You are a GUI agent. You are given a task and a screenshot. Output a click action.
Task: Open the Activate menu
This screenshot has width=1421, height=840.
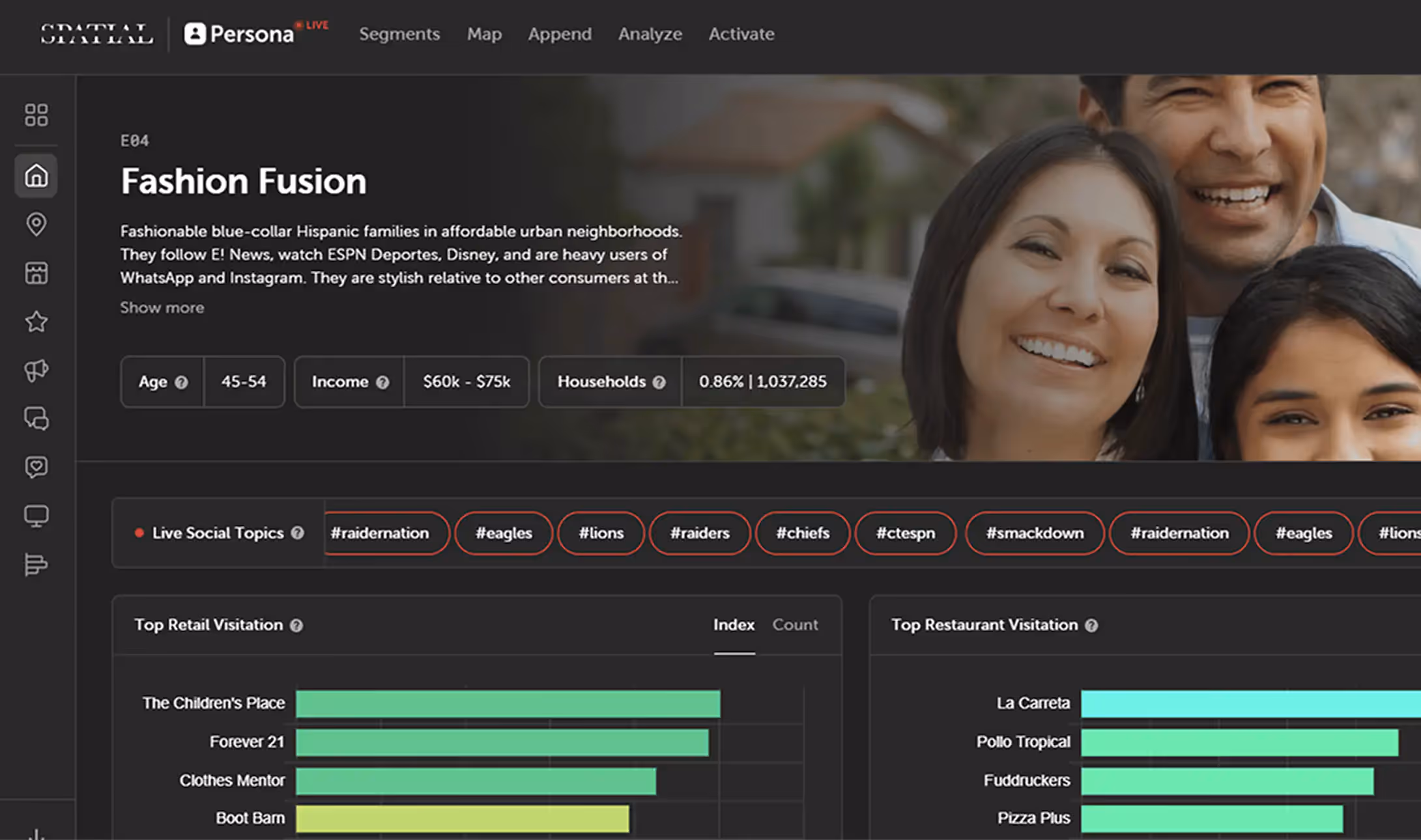[x=741, y=34]
